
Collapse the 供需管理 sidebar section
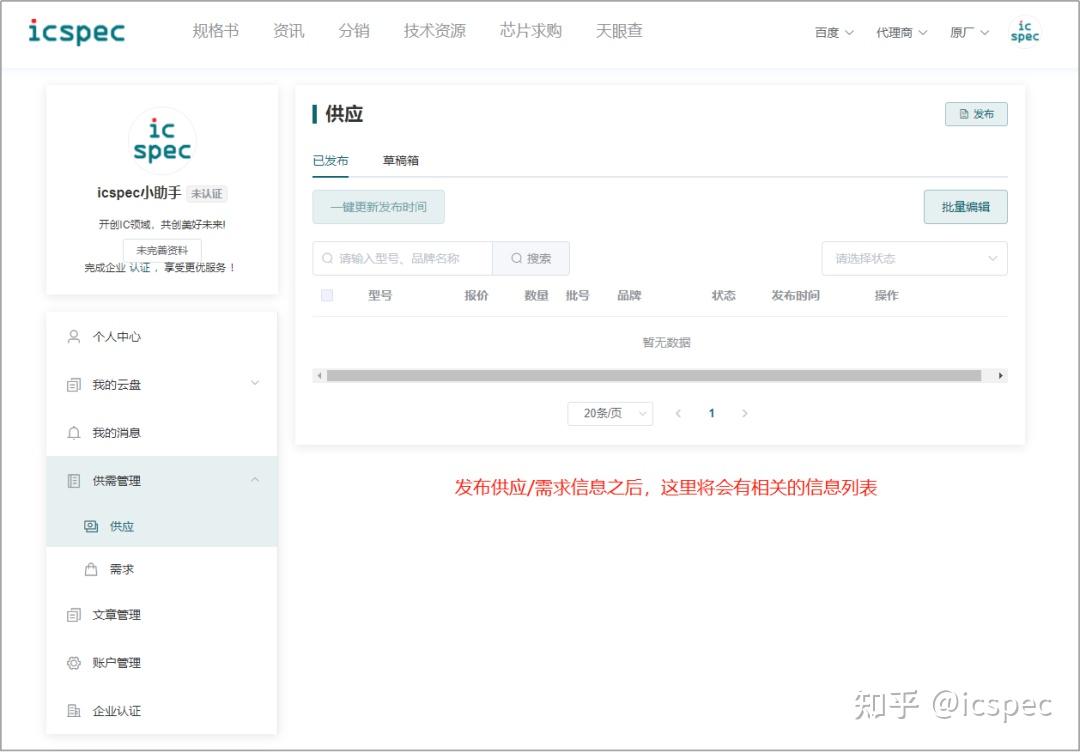pos(255,481)
